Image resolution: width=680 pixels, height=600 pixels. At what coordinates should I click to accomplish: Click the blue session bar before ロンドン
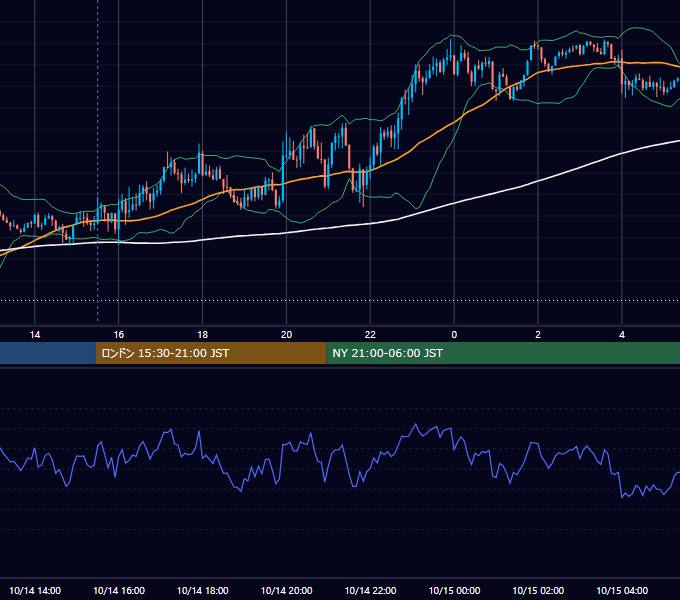click(x=48, y=353)
